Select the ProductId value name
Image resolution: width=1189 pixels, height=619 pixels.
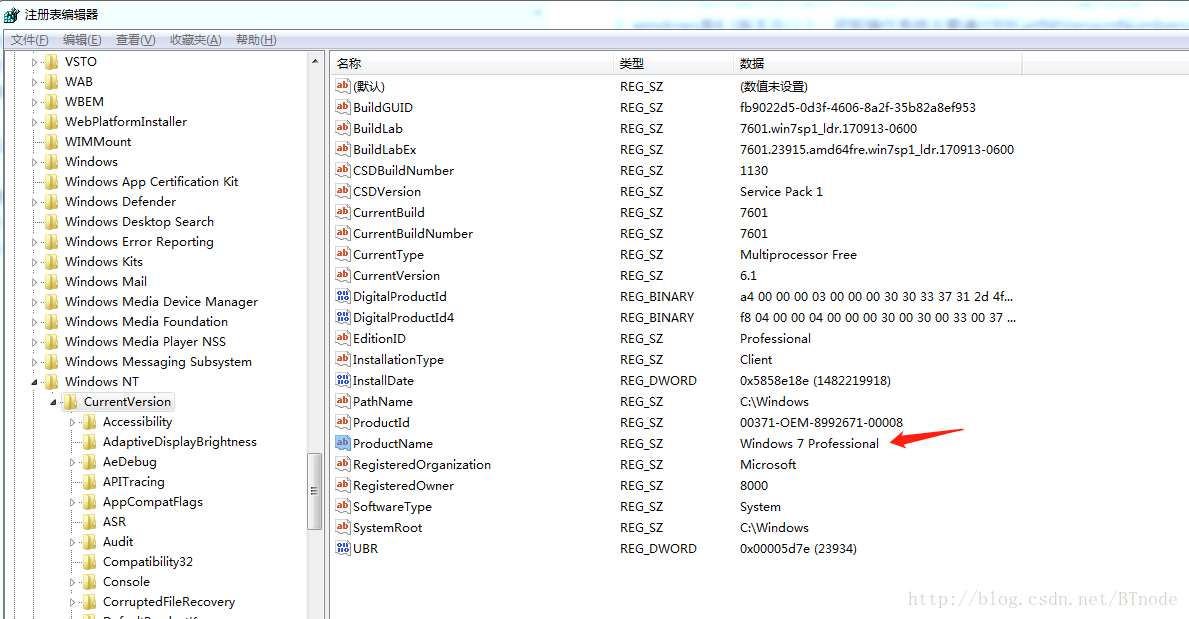[381, 423]
